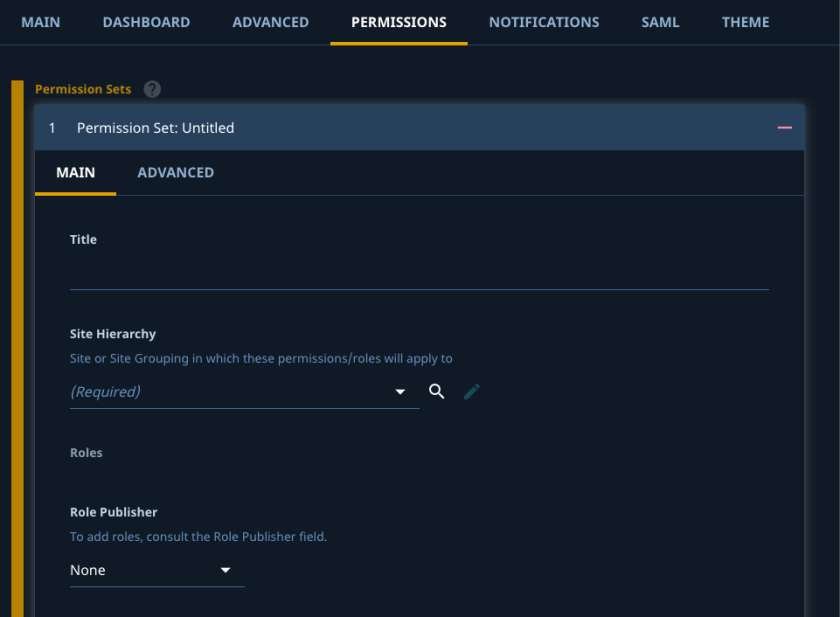Switch to the top-level MAIN tab
This screenshot has width=840, height=617.
(41, 22)
